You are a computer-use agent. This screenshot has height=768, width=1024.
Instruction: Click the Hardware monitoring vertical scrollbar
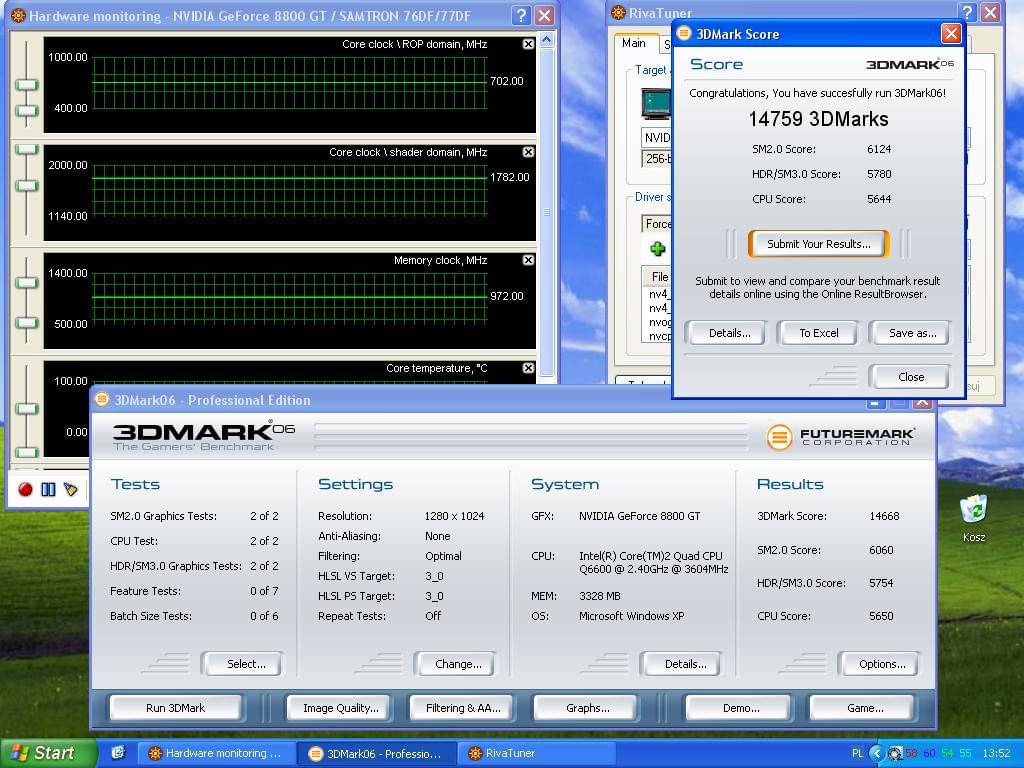547,212
